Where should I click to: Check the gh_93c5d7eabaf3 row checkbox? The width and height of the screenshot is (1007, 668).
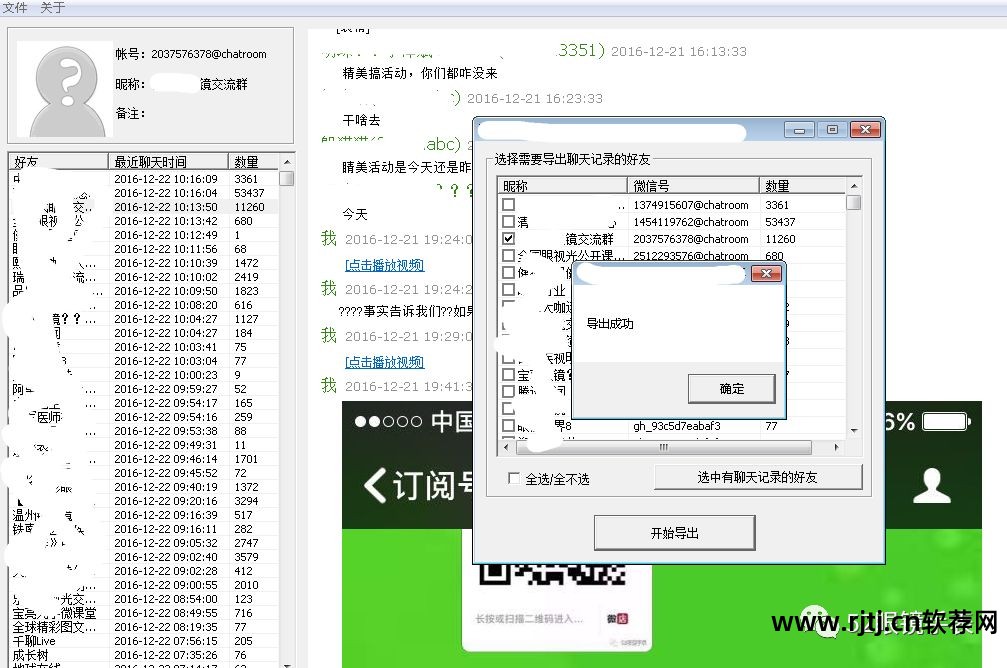509,425
